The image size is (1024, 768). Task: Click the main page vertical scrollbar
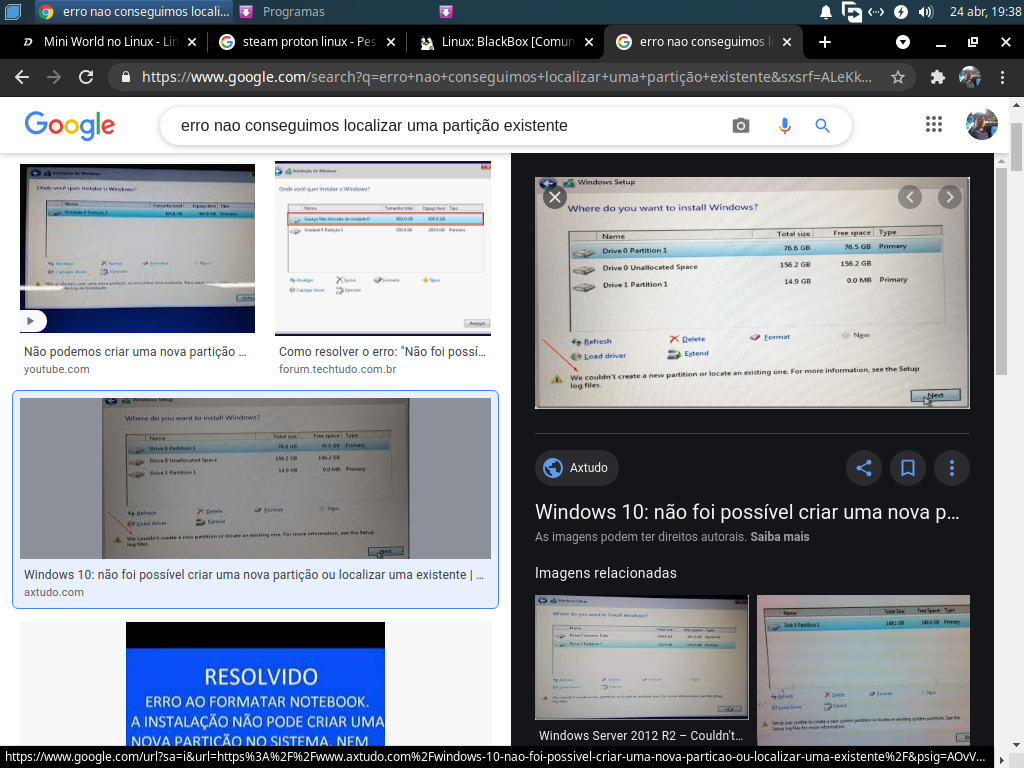tap(1016, 148)
